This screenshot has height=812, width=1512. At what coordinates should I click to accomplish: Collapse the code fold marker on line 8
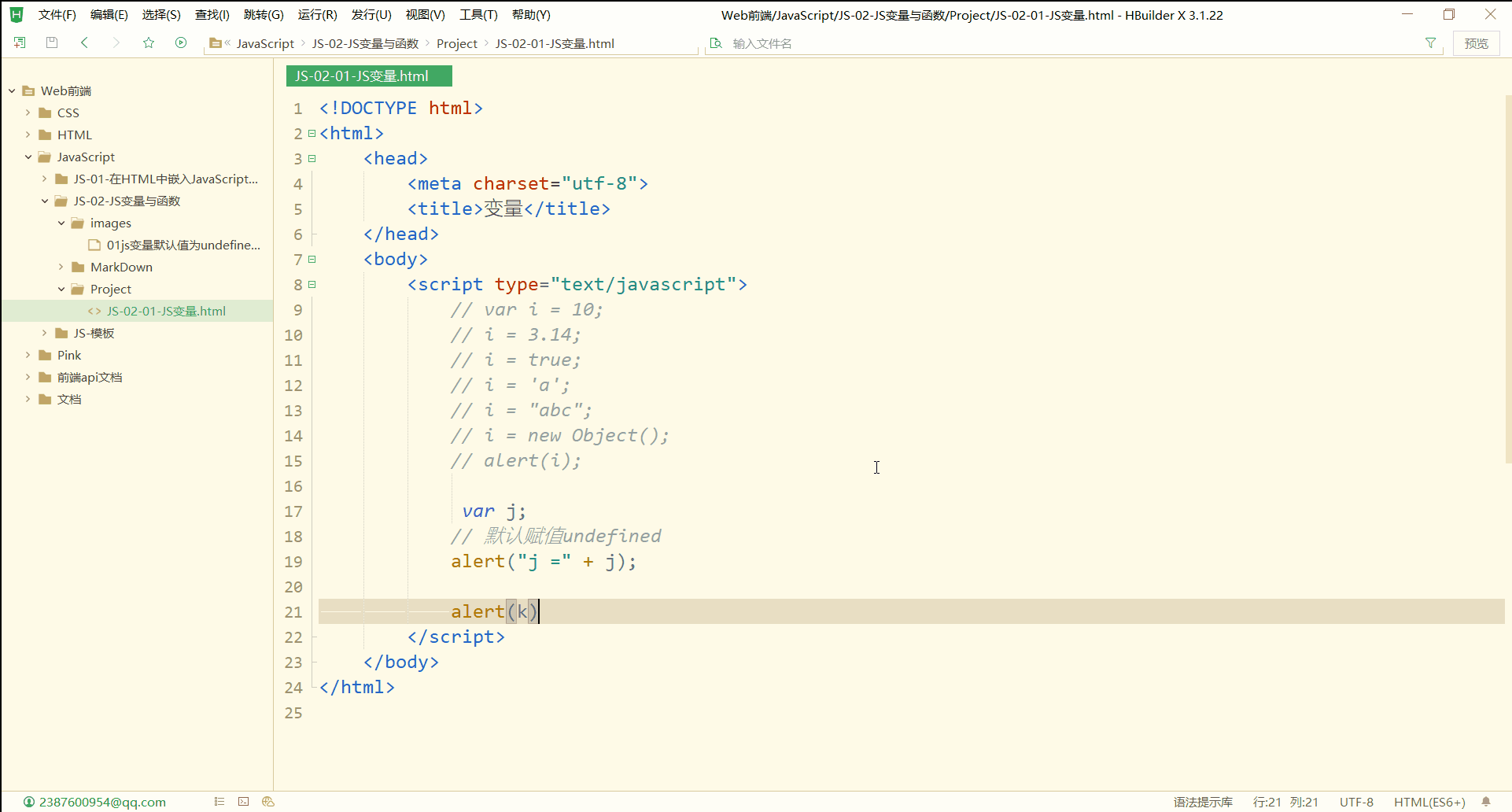click(x=312, y=284)
